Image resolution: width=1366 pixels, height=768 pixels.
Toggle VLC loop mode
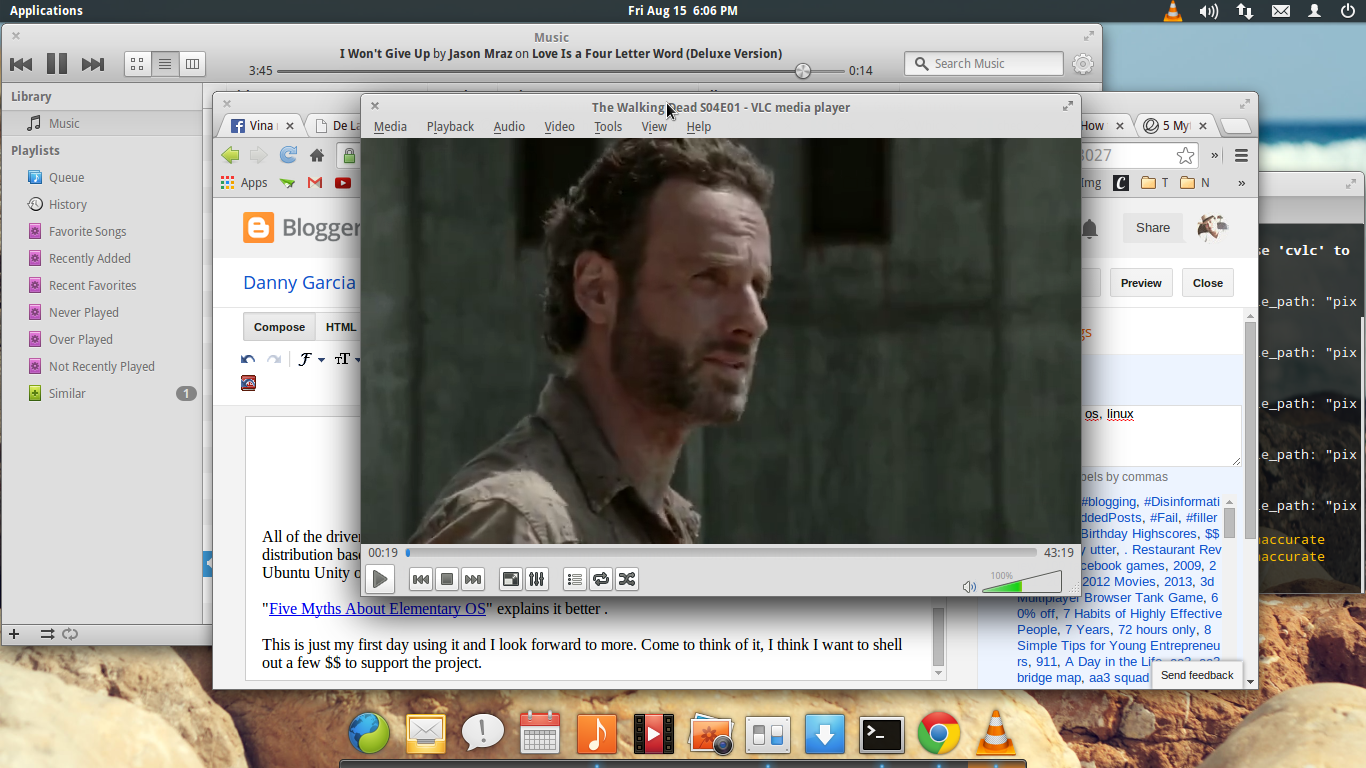(x=601, y=579)
